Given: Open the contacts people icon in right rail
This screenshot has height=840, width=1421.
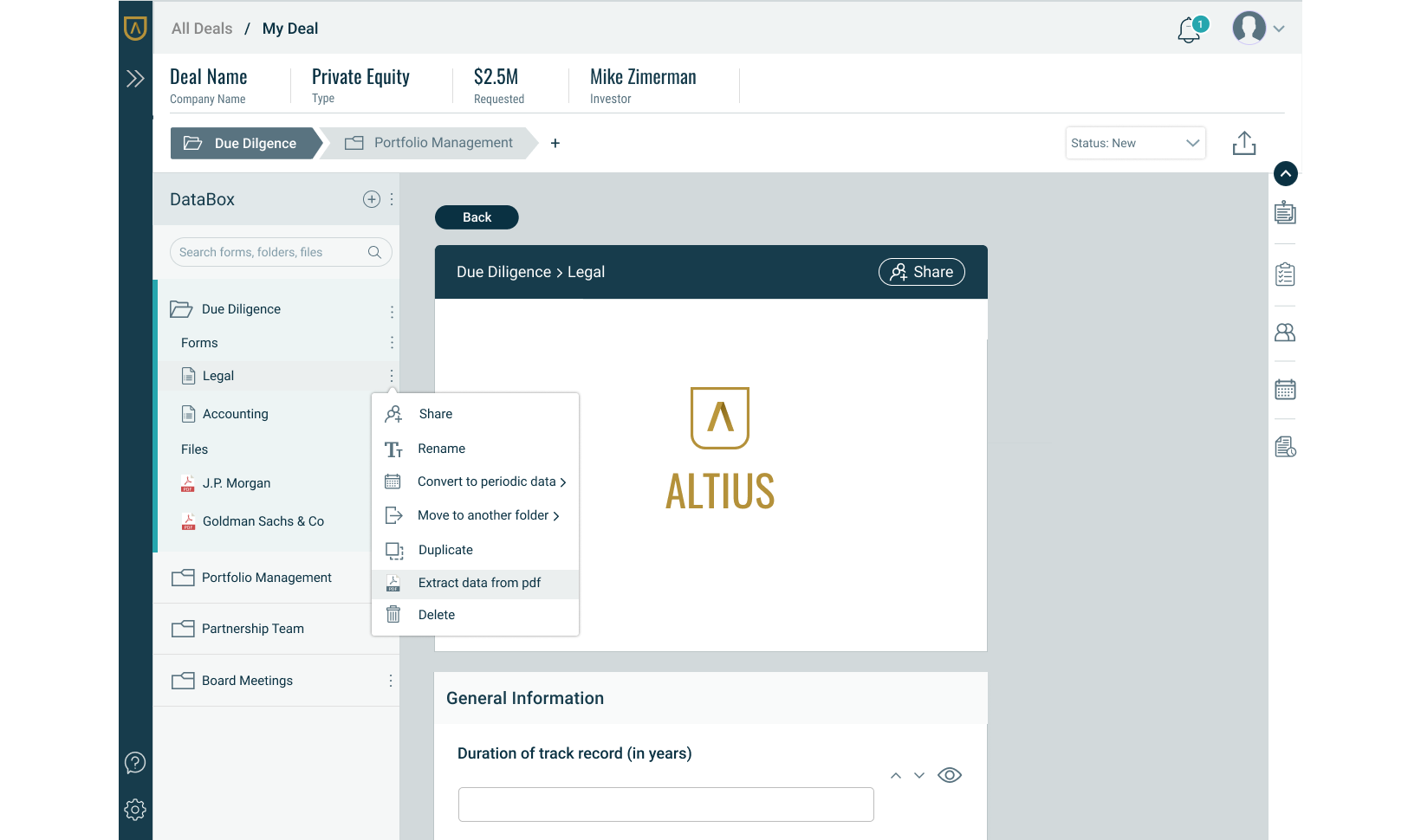Looking at the screenshot, I should point(1285,333).
